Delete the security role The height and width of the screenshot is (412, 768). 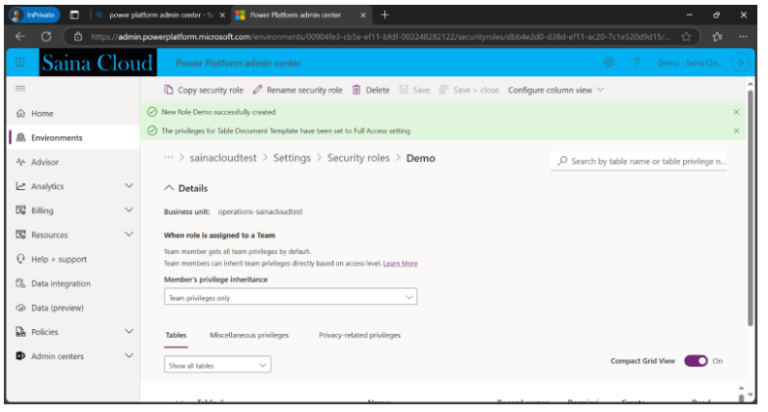click(371, 90)
